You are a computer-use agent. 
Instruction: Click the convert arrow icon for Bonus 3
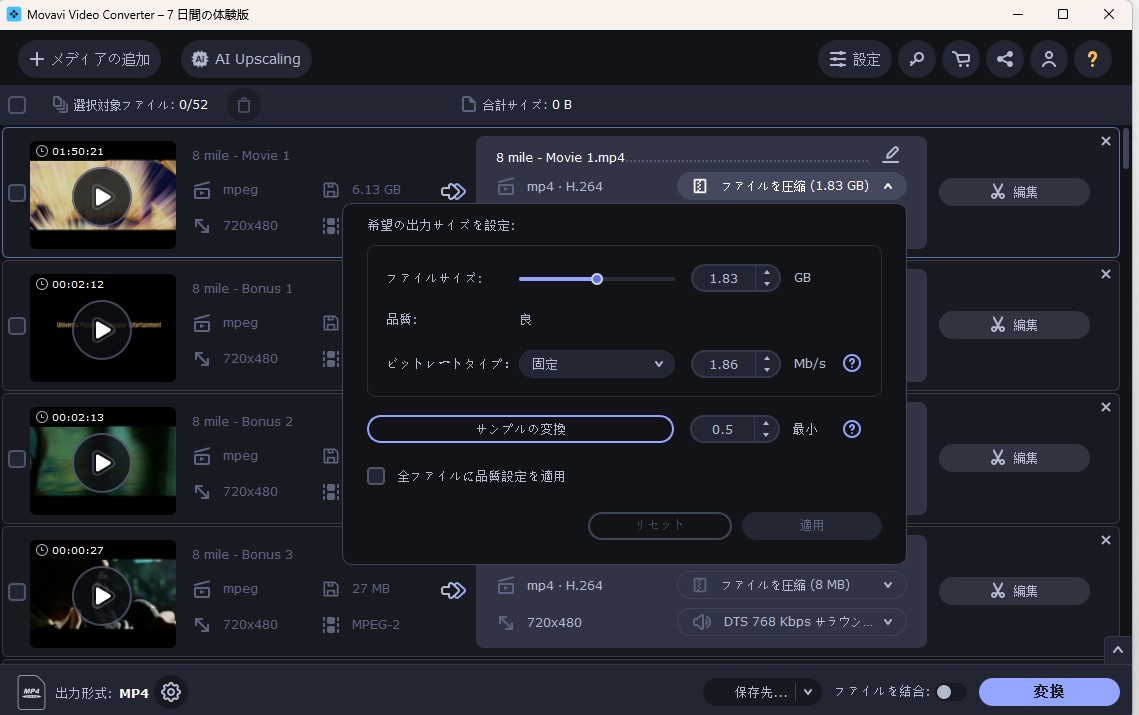pos(453,590)
